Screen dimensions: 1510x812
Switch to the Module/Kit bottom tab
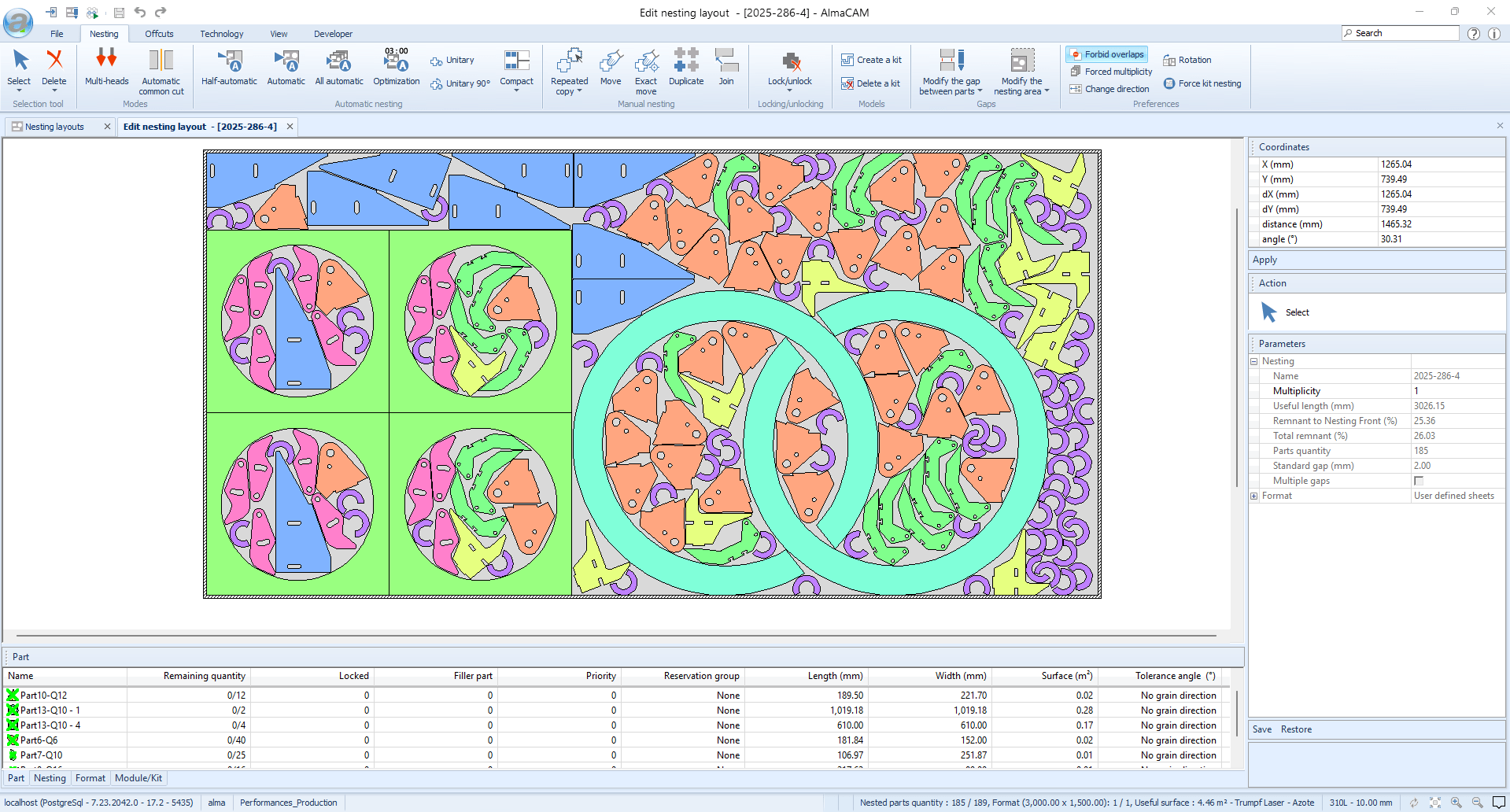click(x=138, y=778)
